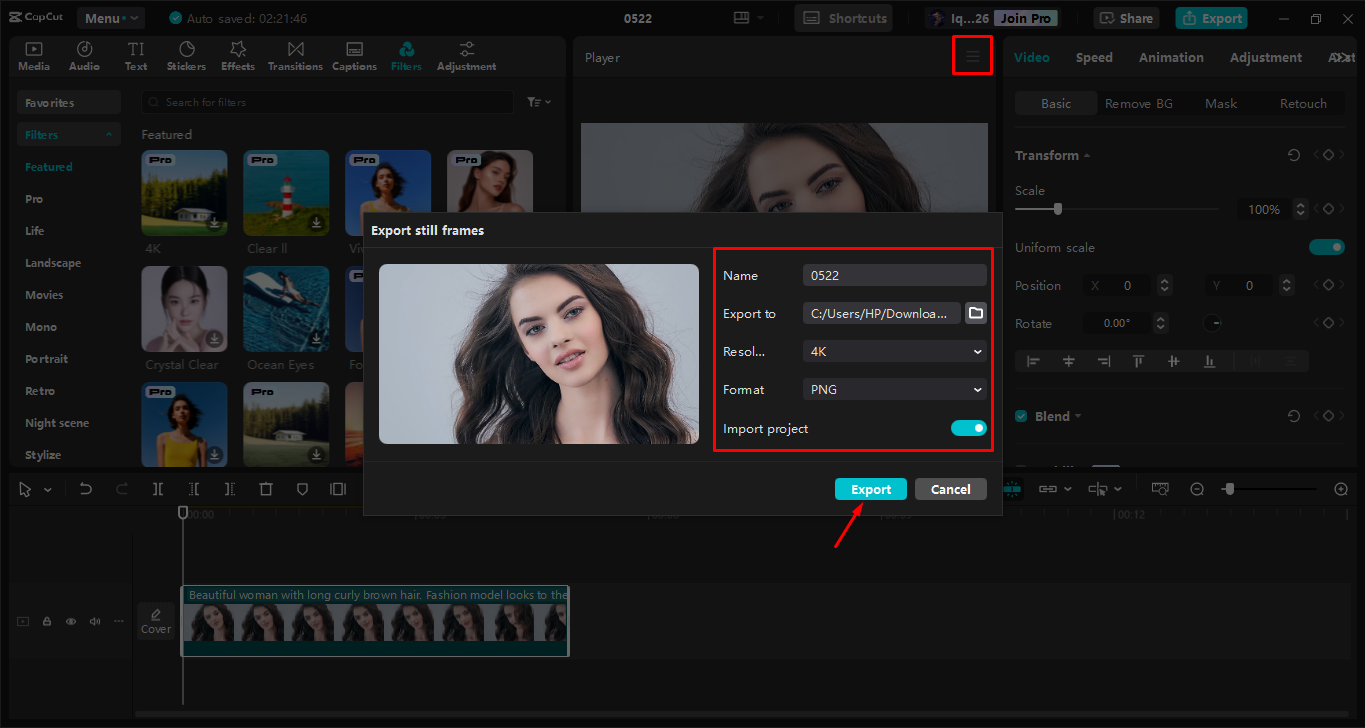This screenshot has width=1365, height=728.
Task: Turn off the Uniform scale toggle
Action: [1326, 247]
